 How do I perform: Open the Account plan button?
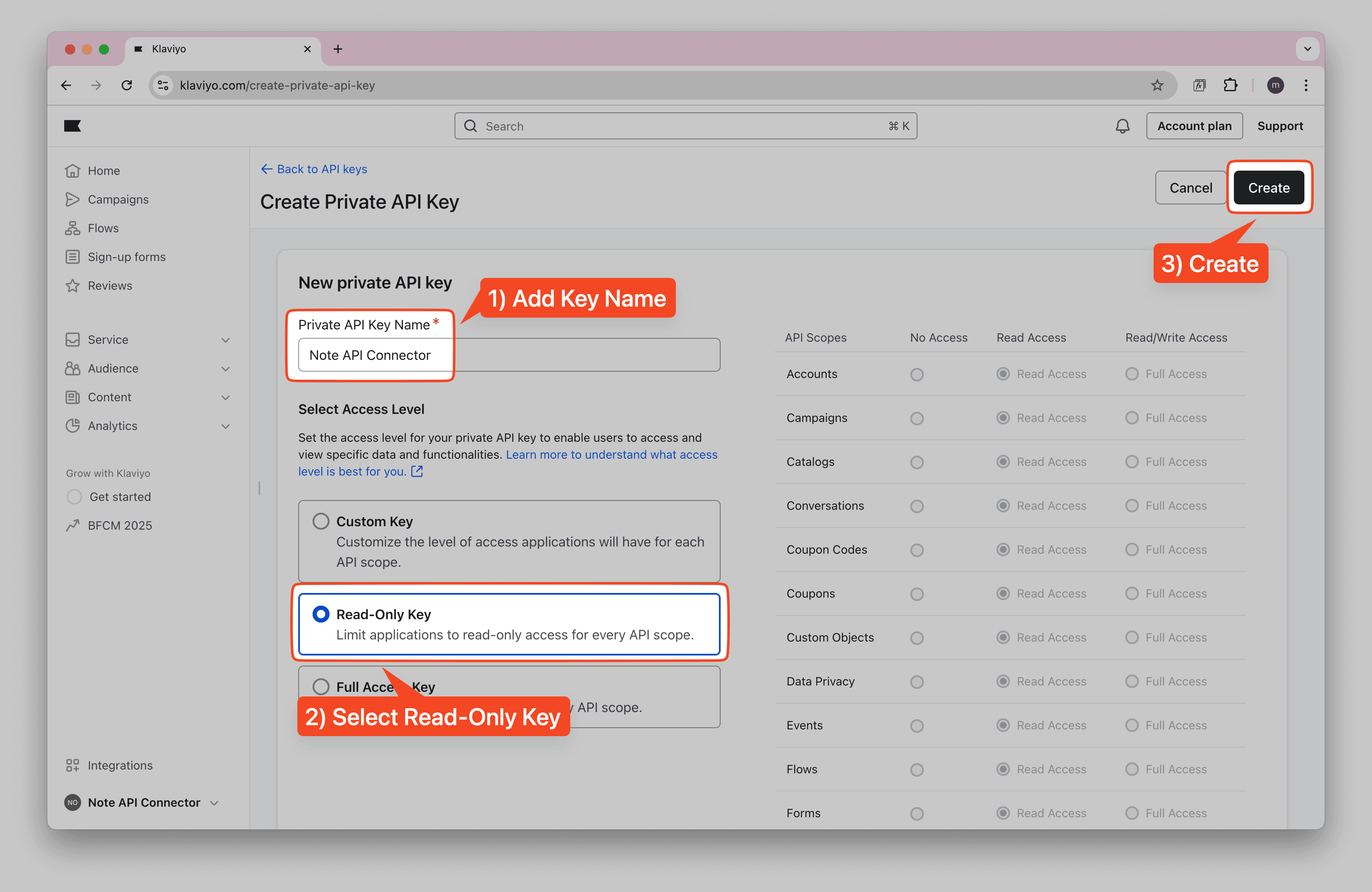pos(1194,125)
